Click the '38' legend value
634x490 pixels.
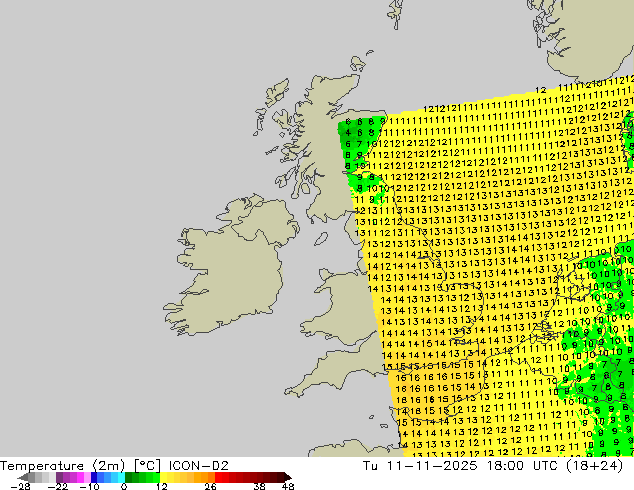[260, 486]
